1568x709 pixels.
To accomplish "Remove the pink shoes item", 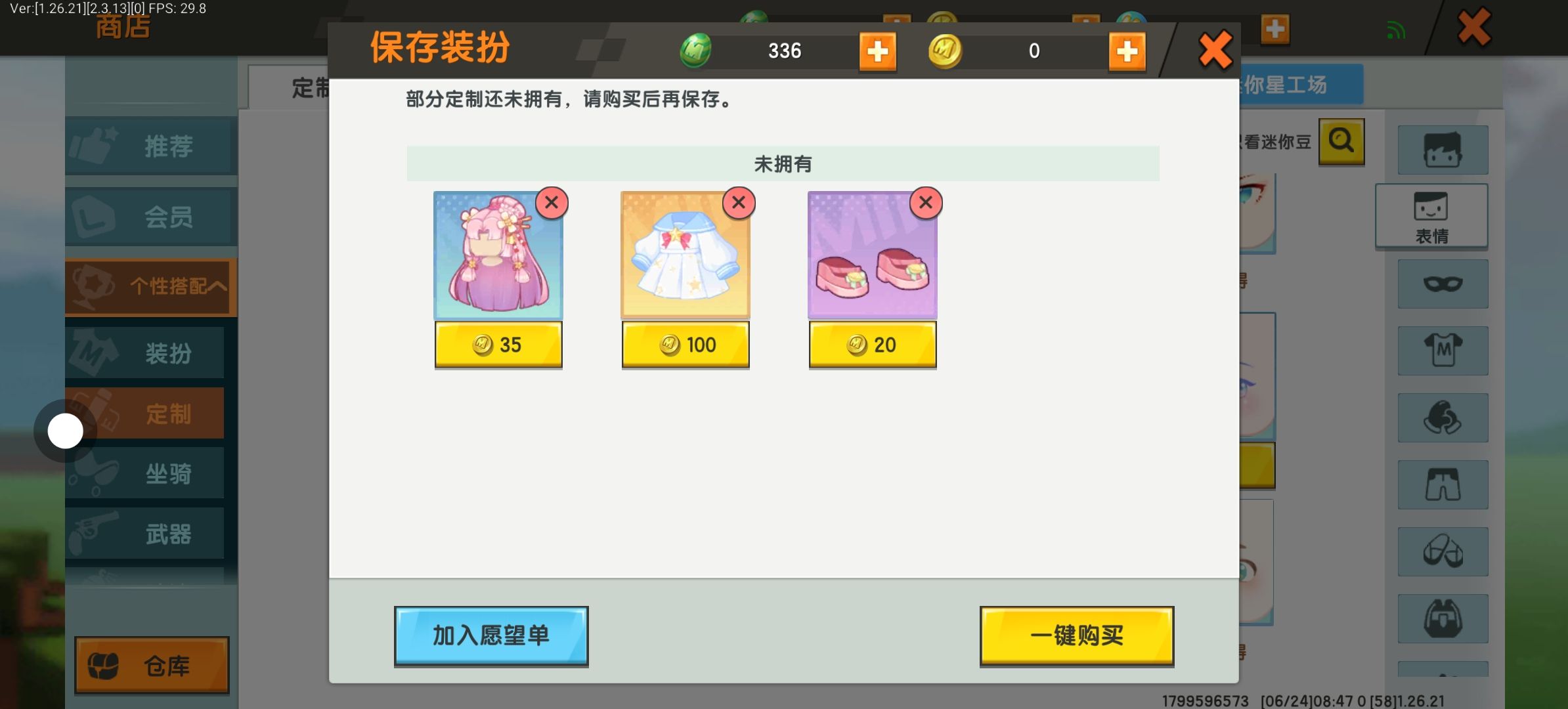I will point(926,203).
